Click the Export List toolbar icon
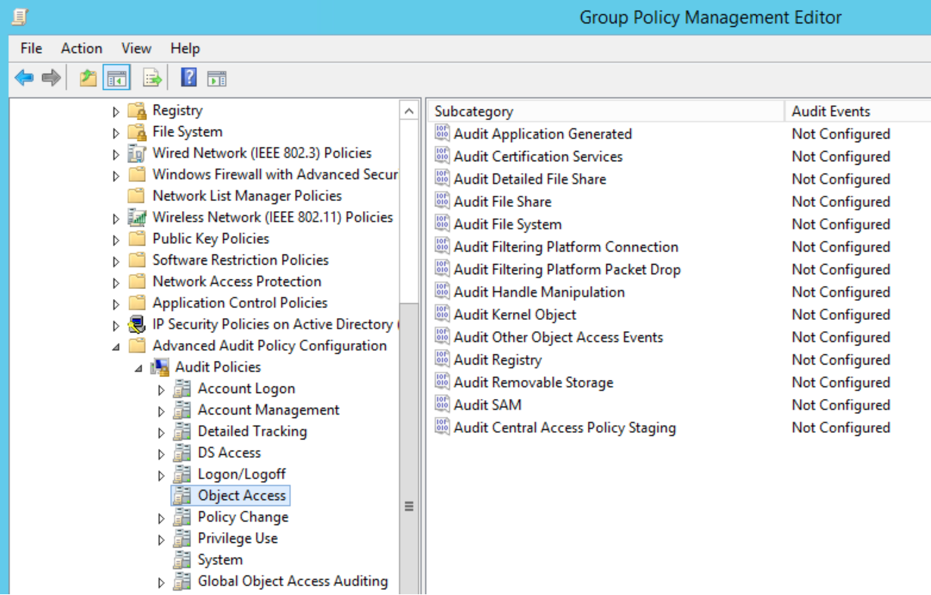 (152, 78)
